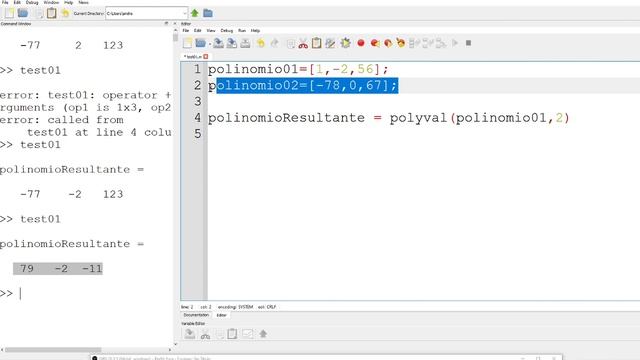Viewport: 640px width, 360px height.
Task: Expand recent files arrow beside Open
Action: (210, 43)
